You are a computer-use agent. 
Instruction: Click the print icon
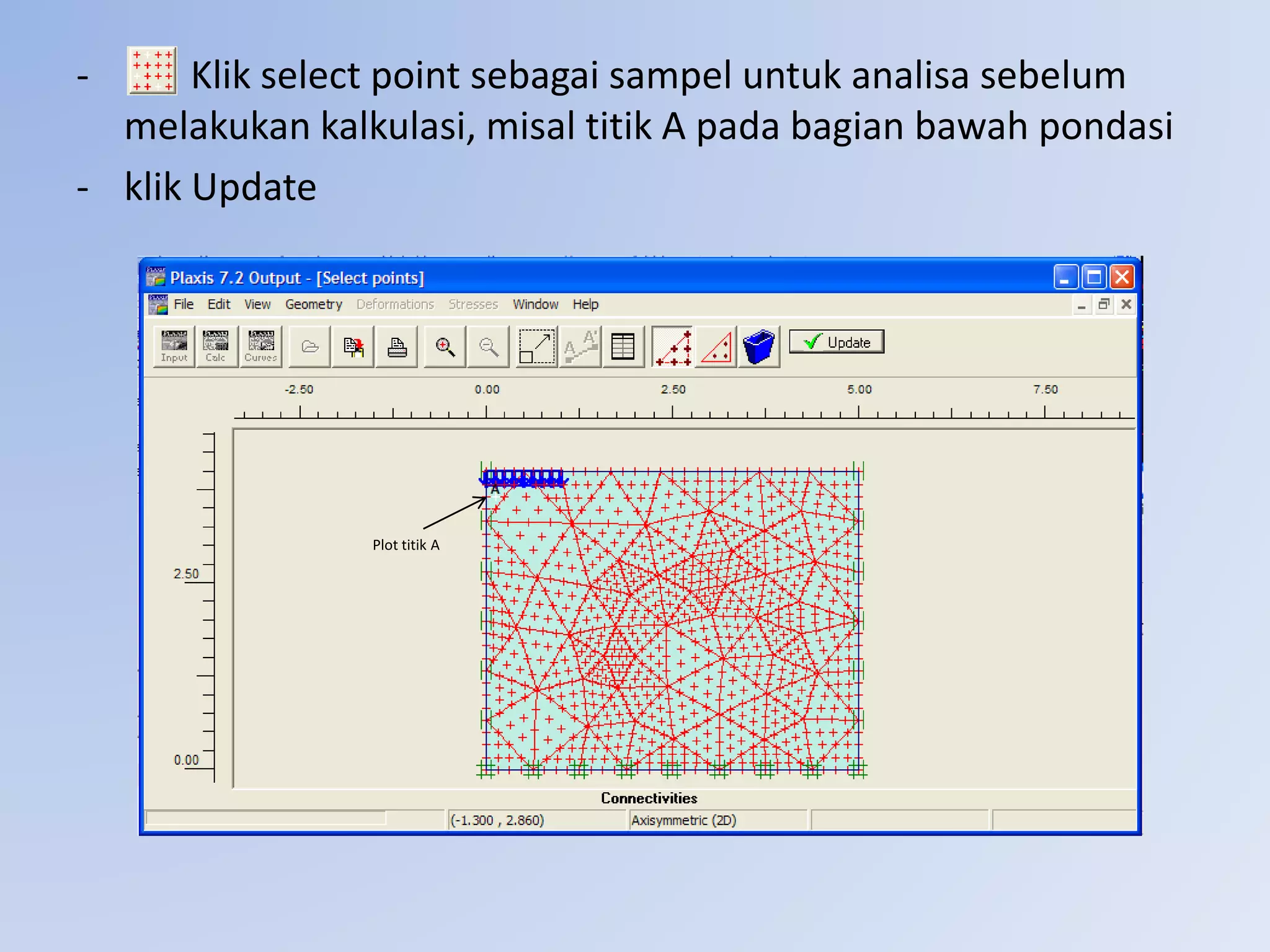point(397,347)
